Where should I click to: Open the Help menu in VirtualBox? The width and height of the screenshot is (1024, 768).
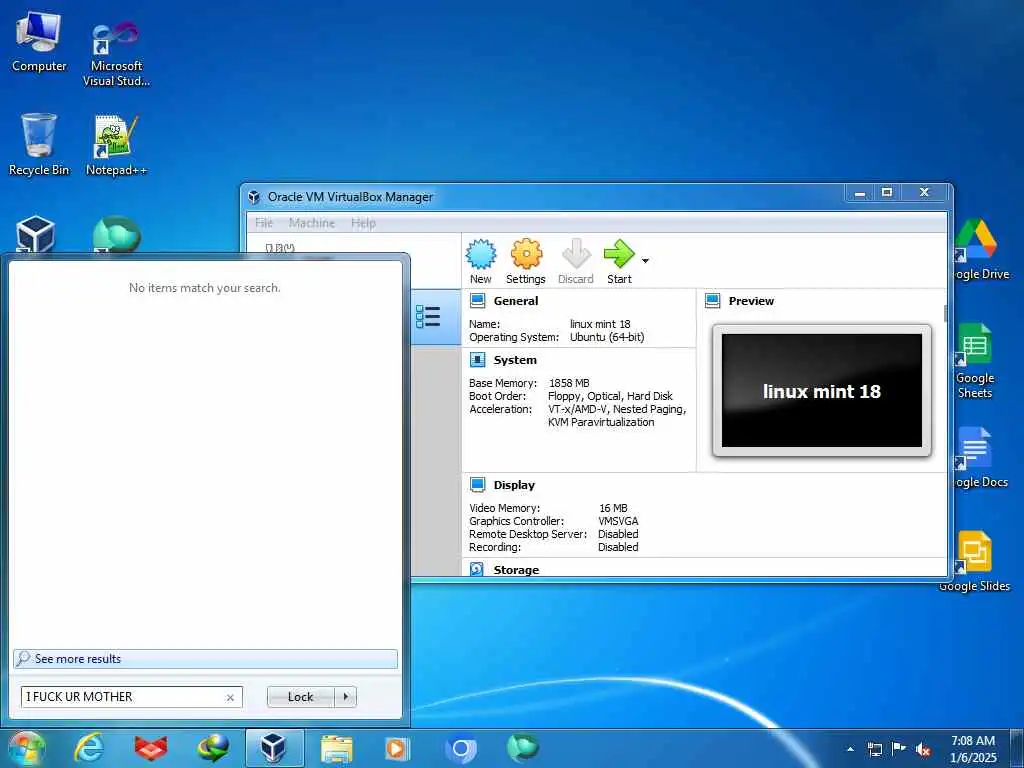pos(363,223)
